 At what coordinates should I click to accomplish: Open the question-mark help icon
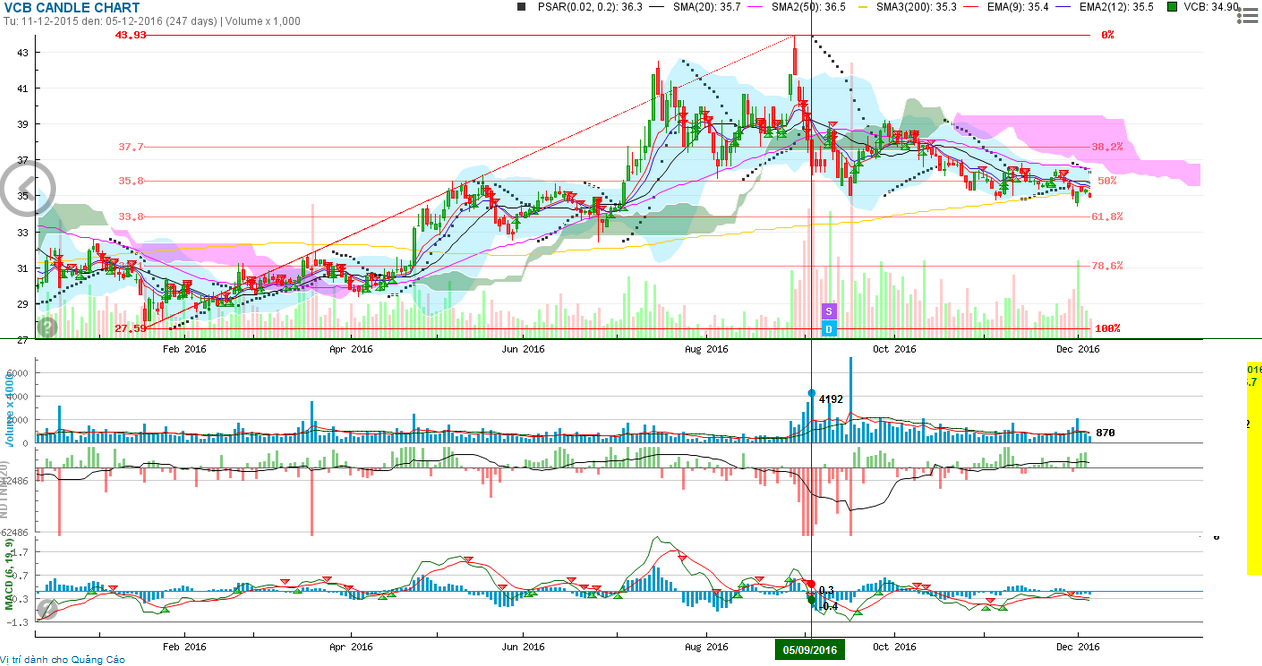tap(47, 326)
